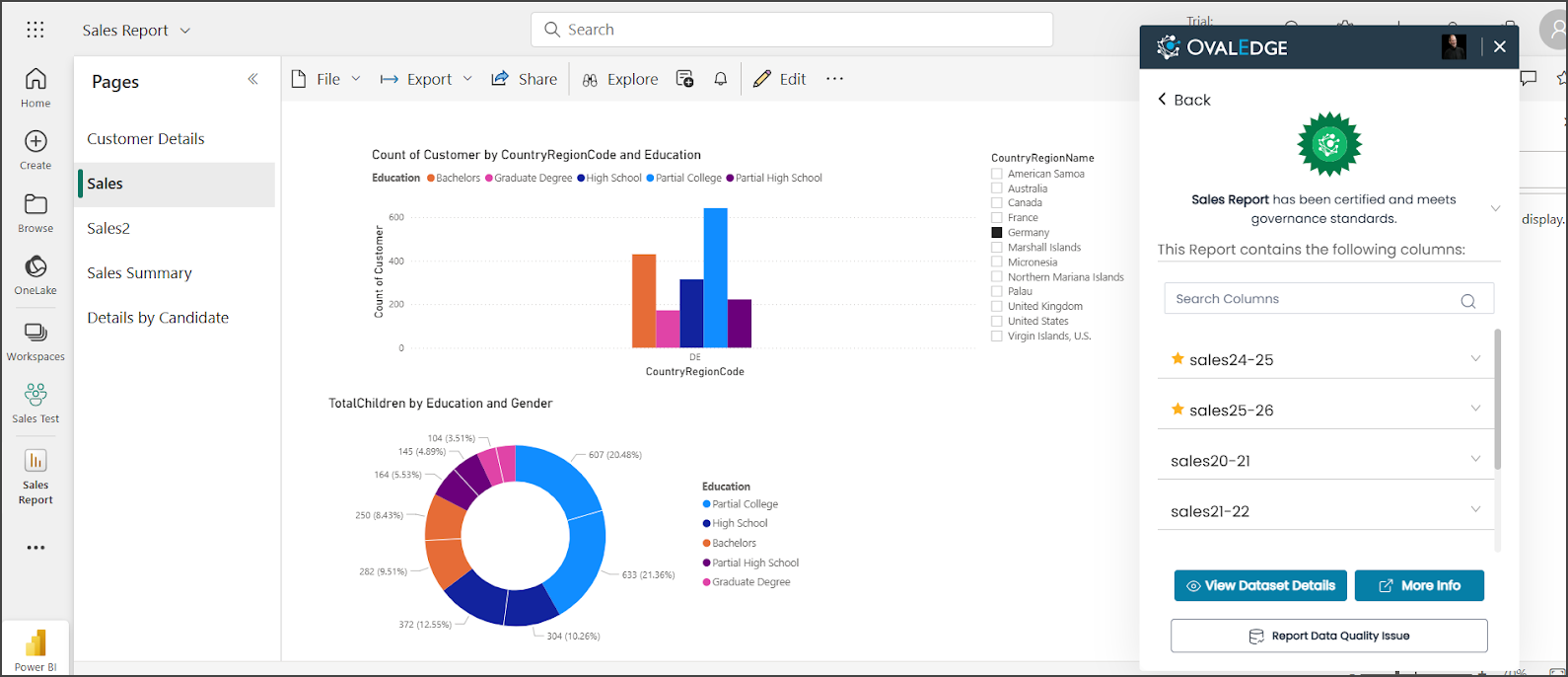The width and height of the screenshot is (1568, 677).
Task: Expand the sales24-25 column entry
Action: 1475,359
